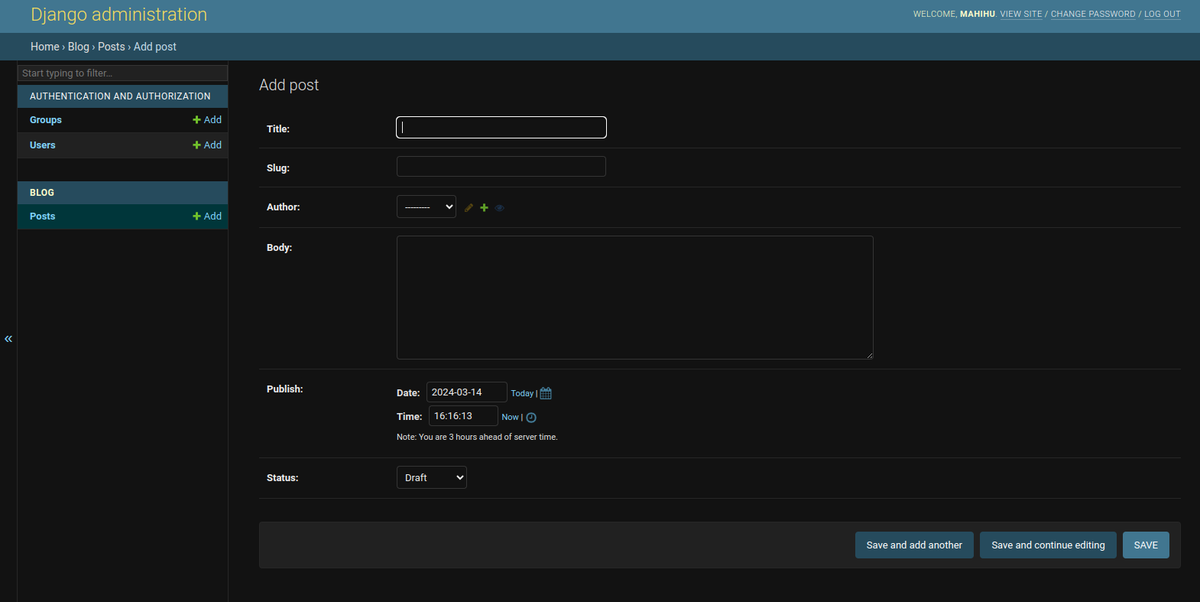This screenshot has height=602, width=1200.
Task: Click inside the Body text area
Action: (x=635, y=297)
